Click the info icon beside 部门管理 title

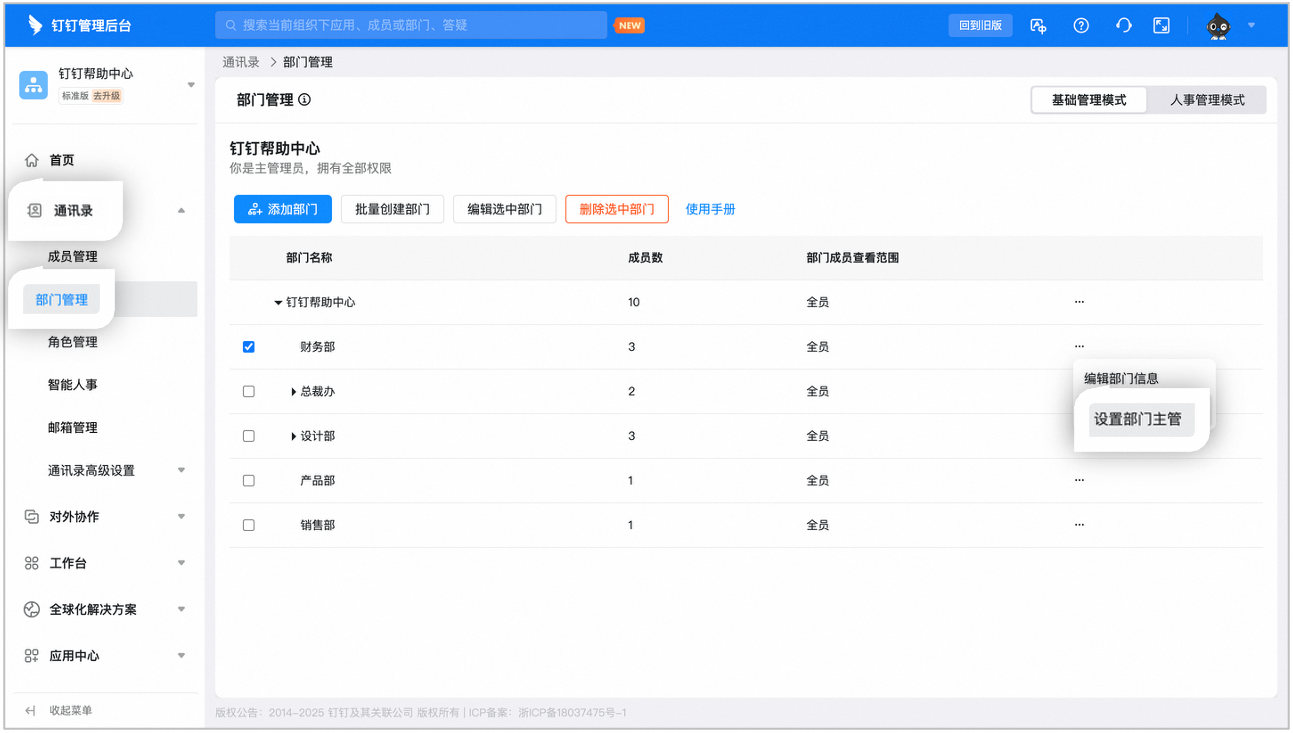pyautogui.click(x=304, y=100)
